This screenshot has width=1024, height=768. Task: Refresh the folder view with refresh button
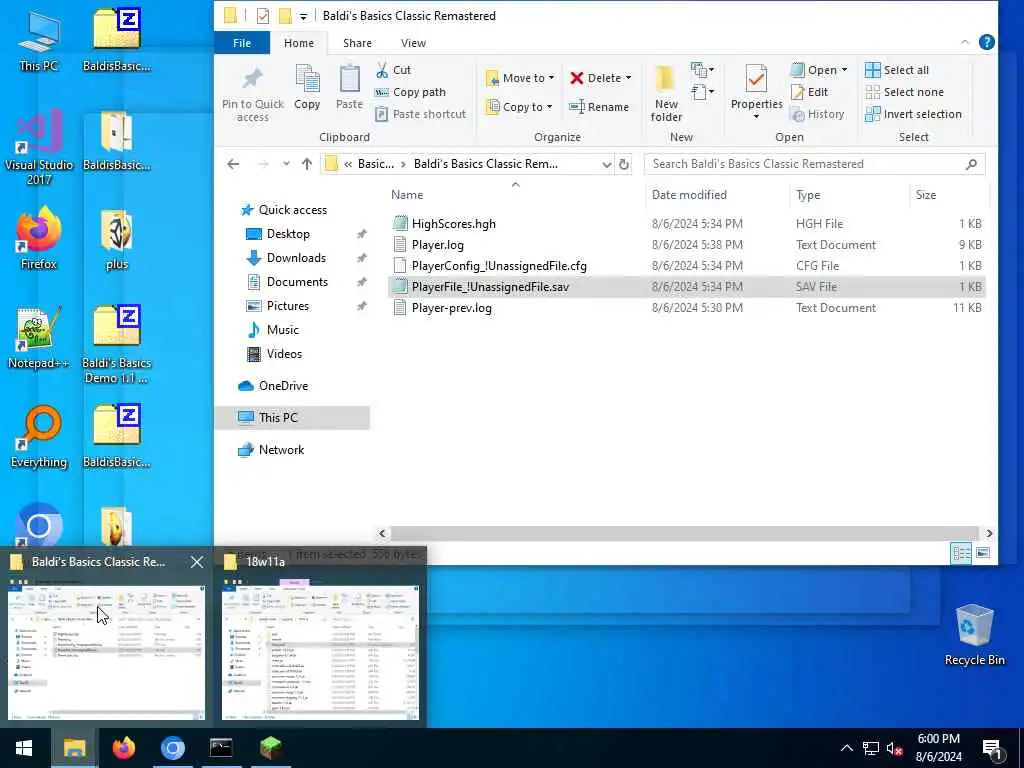pos(624,164)
